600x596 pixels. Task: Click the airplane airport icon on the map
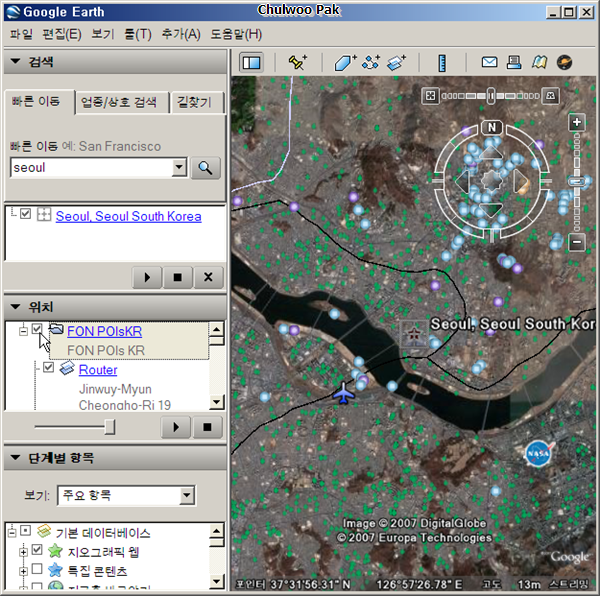tap(344, 393)
